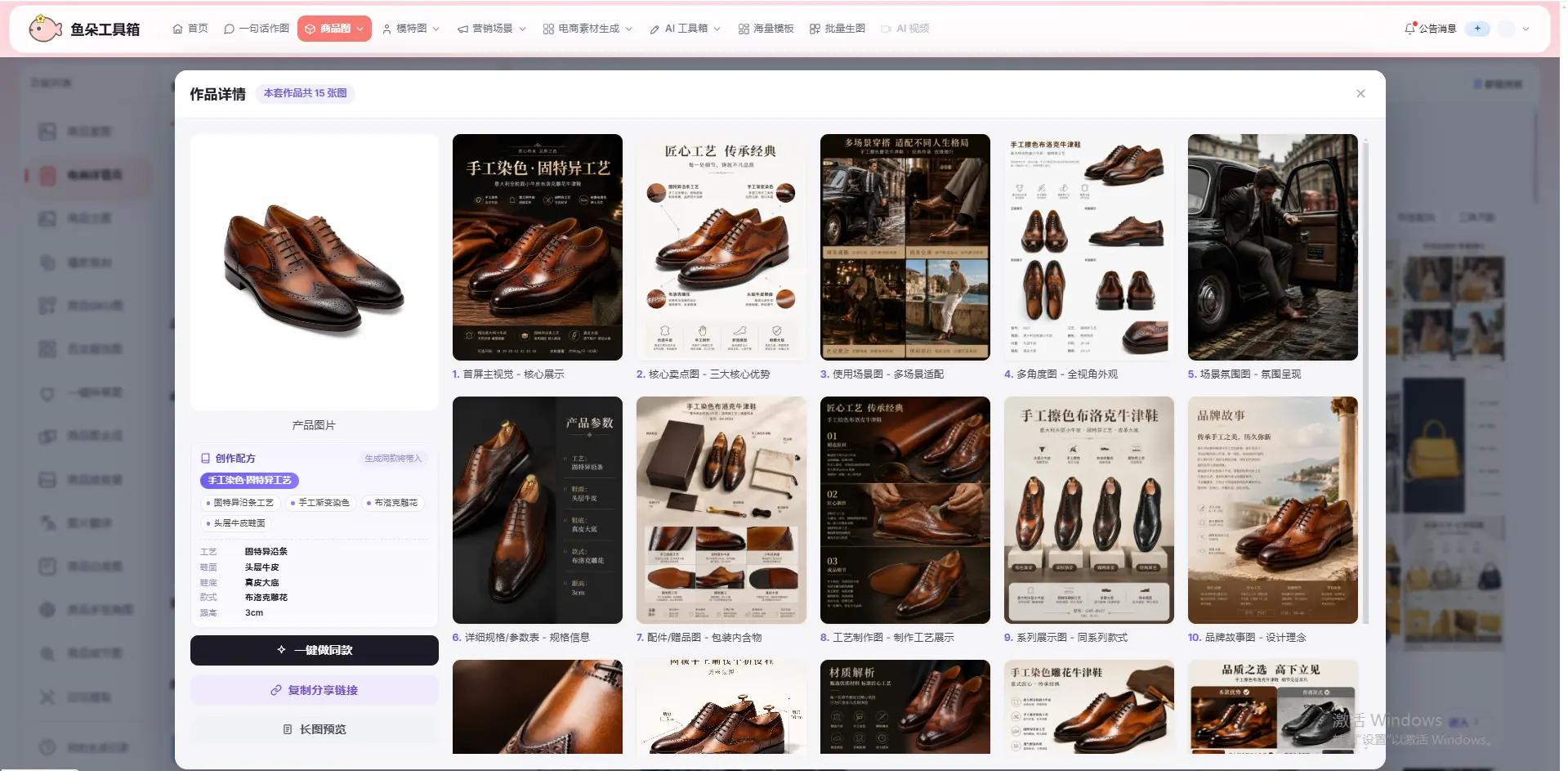Screen dimensions: 1568x771
Task: Open the 产品图片 shoe preview image
Action: (315, 272)
